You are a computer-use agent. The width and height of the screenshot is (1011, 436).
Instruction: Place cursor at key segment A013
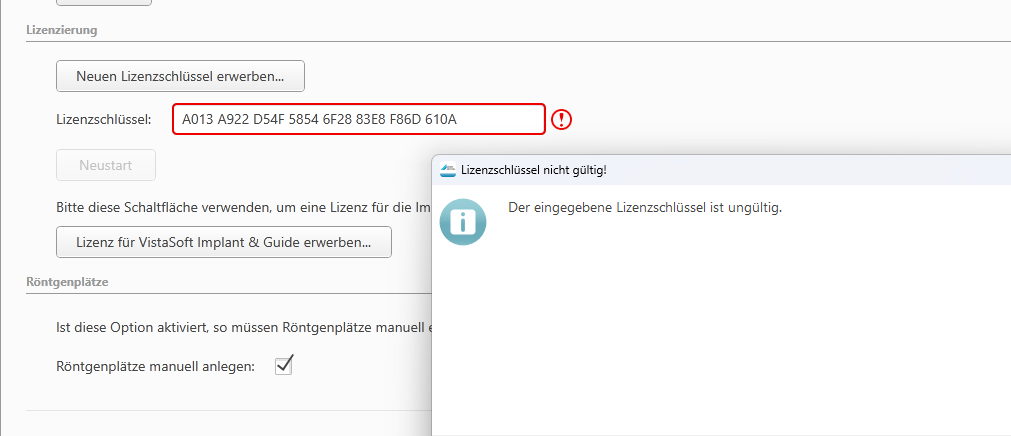(x=198, y=120)
